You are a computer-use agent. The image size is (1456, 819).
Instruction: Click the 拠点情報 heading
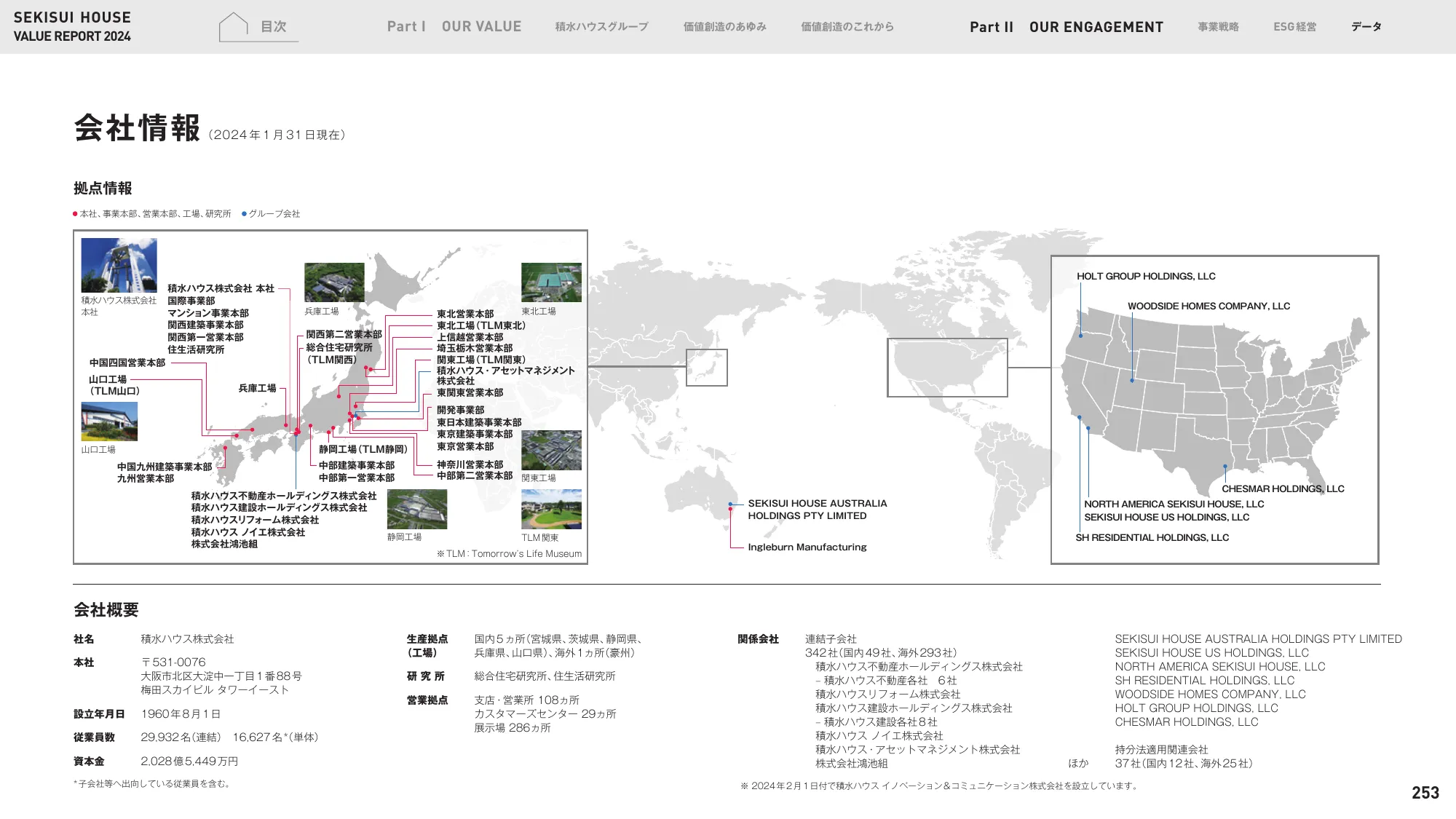tap(103, 189)
